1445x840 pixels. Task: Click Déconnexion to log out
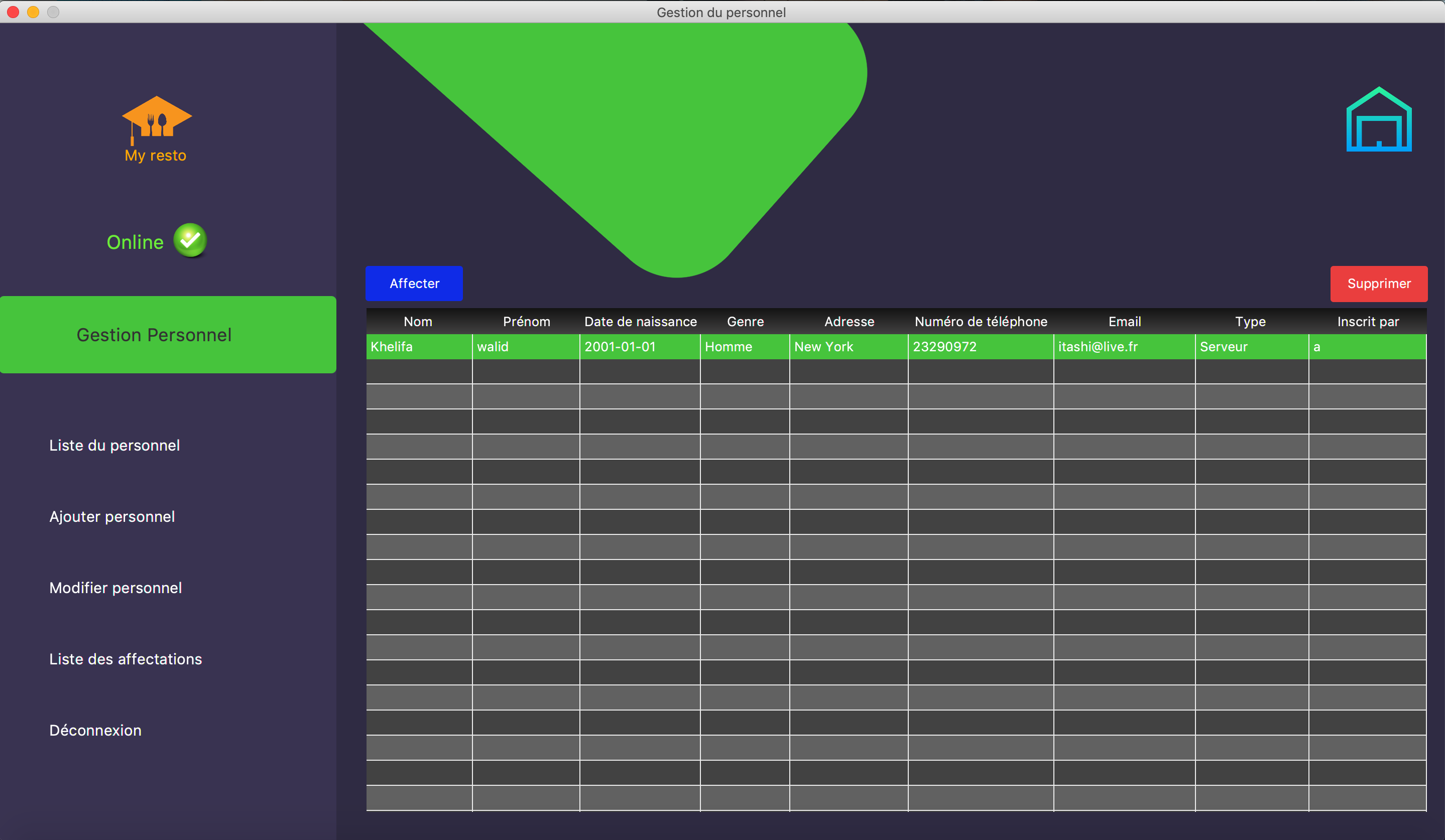[x=95, y=730]
